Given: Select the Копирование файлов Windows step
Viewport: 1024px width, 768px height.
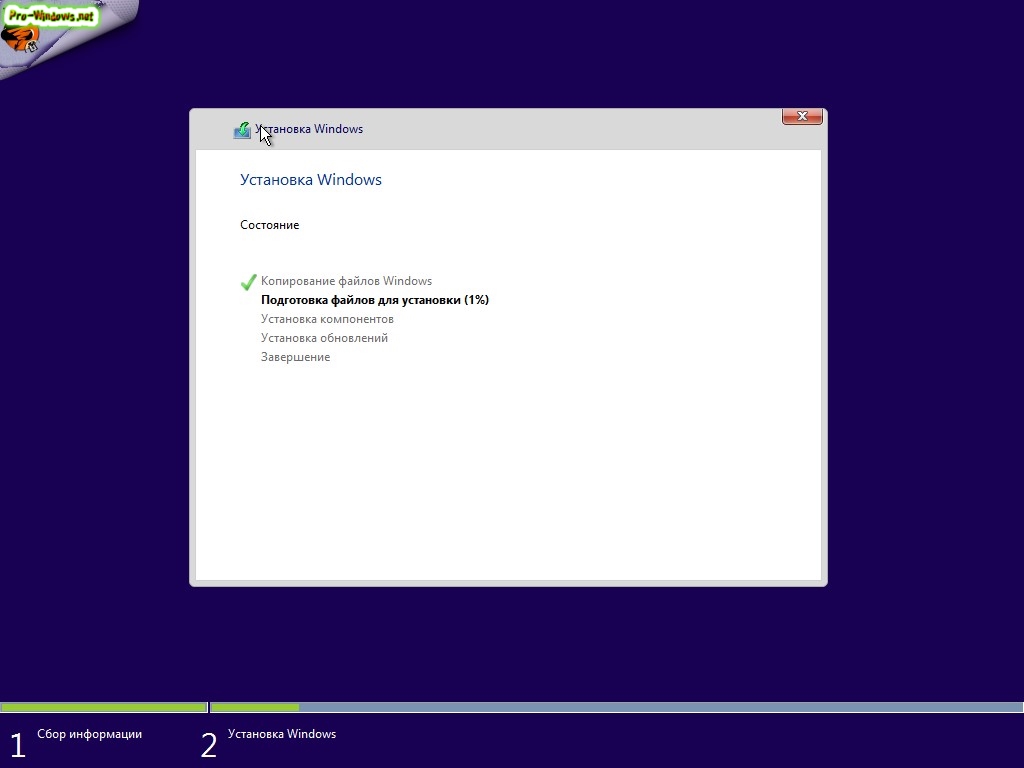Looking at the screenshot, I should (x=346, y=281).
